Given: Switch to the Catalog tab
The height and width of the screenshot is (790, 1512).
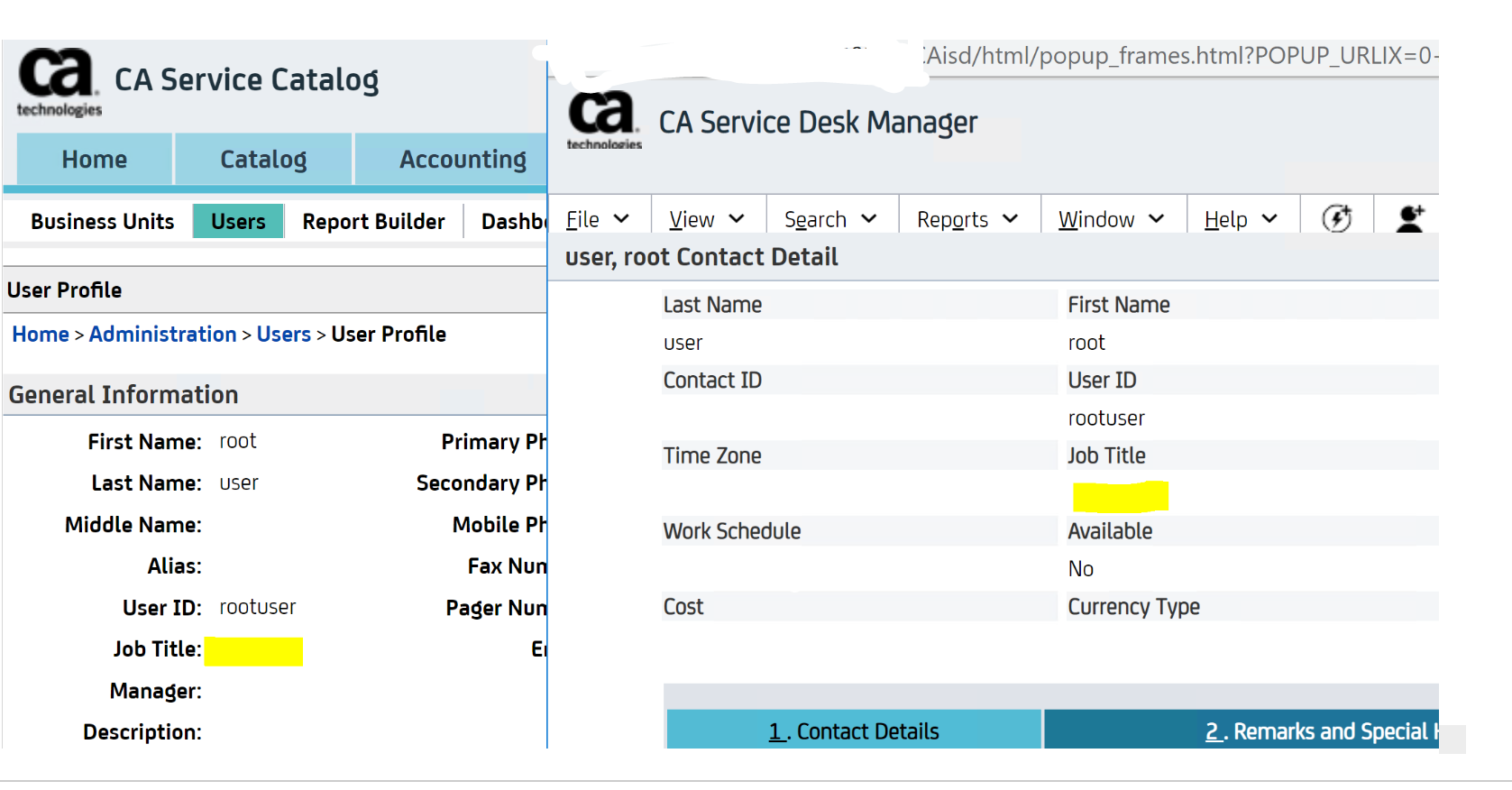Looking at the screenshot, I should tap(263, 160).
